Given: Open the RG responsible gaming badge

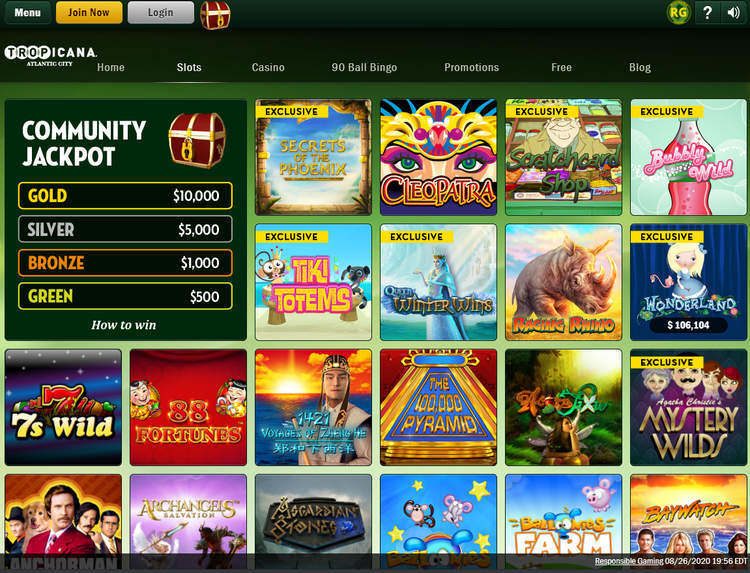Looking at the screenshot, I should tap(678, 12).
